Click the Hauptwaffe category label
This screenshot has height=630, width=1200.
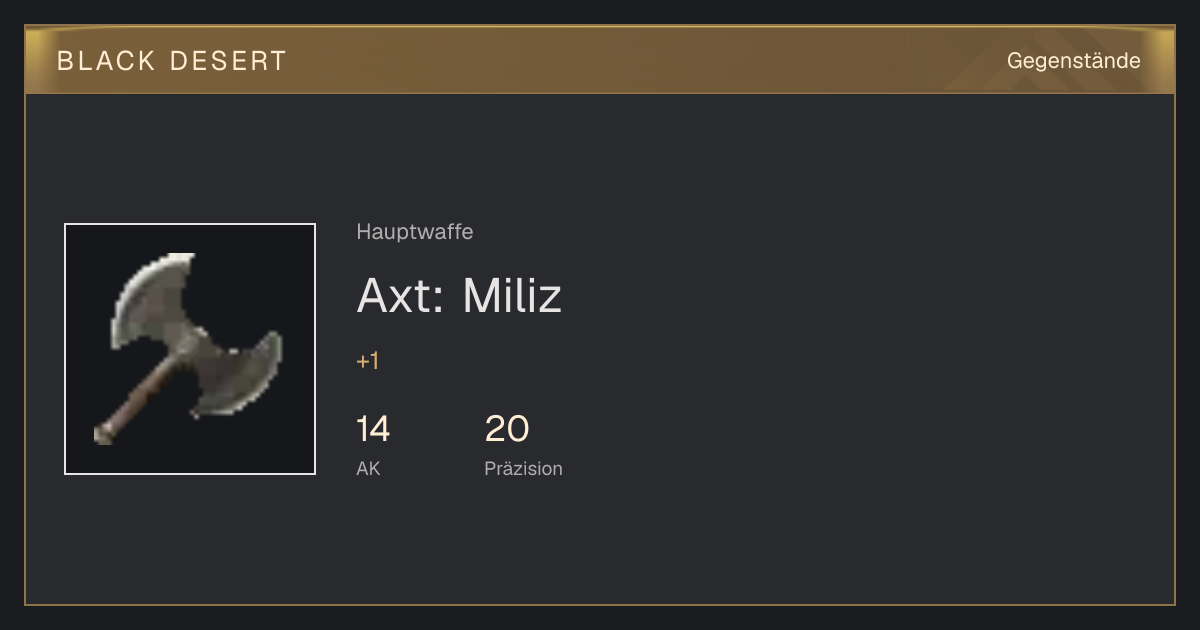pos(415,232)
